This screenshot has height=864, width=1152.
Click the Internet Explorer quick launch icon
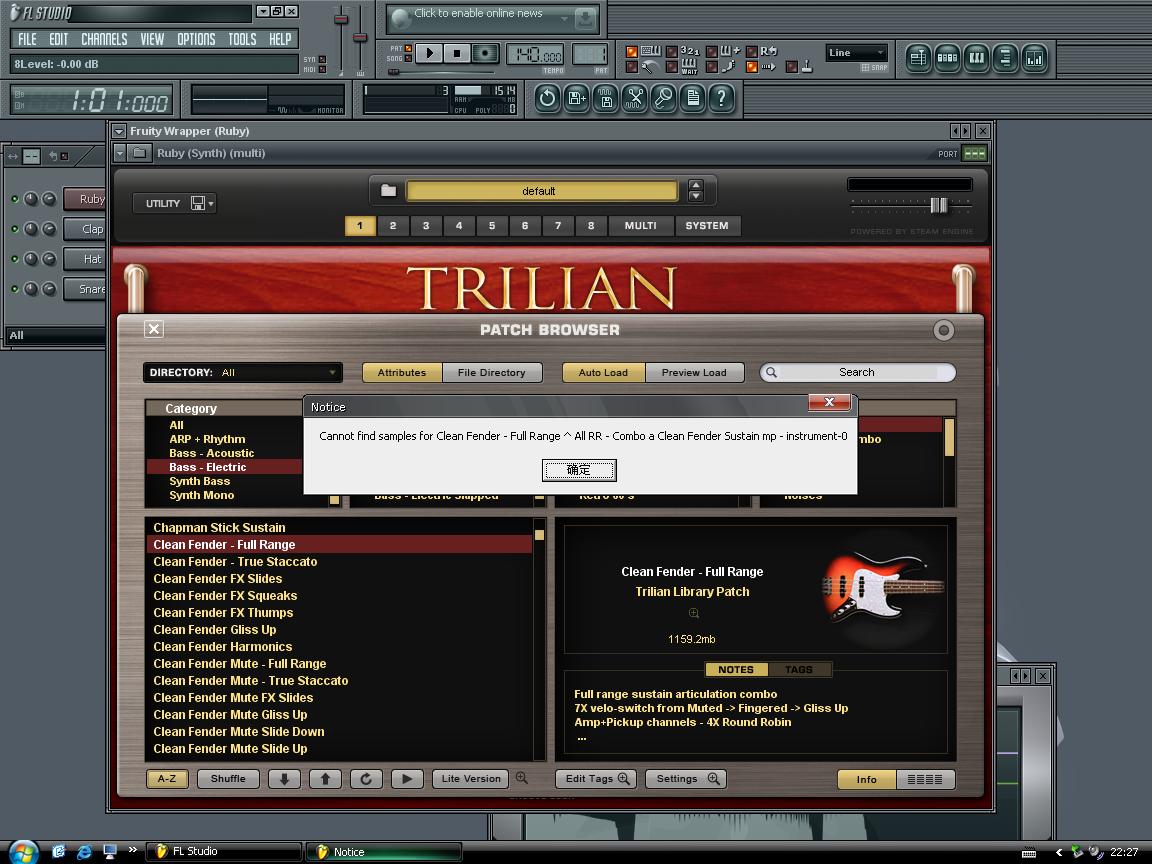click(x=84, y=852)
